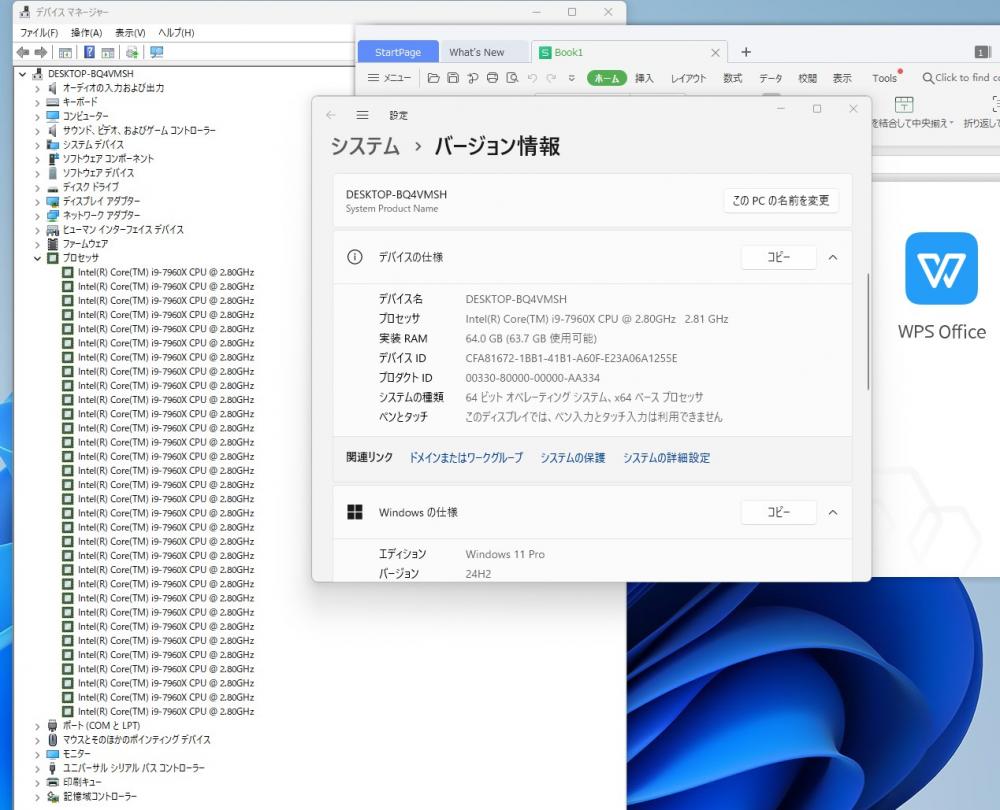Screen dimensions: 1000x810
Task: Open the WPS export icon next to save
Action: [x=473, y=78]
